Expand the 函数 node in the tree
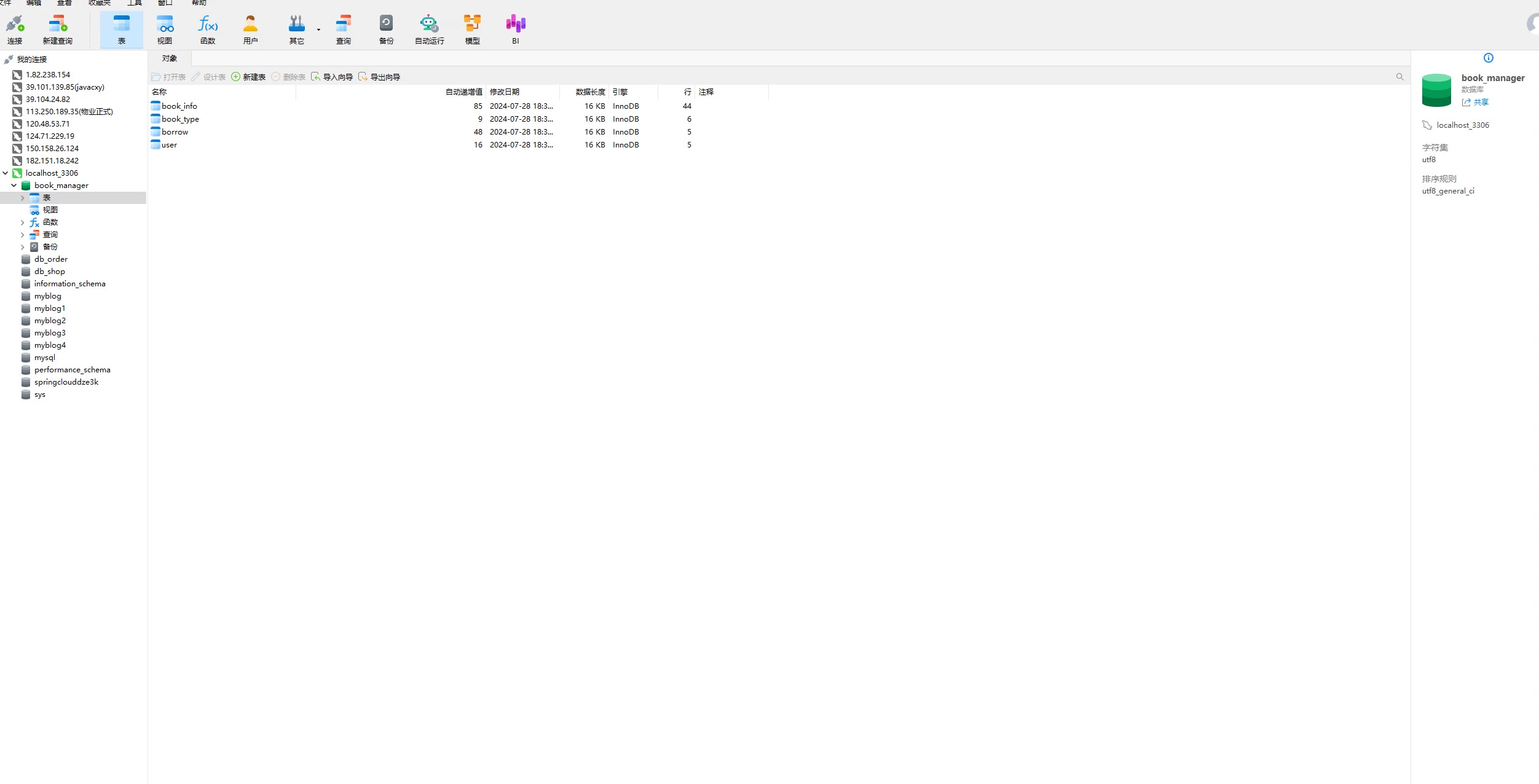The width and height of the screenshot is (1539, 784). click(x=23, y=222)
